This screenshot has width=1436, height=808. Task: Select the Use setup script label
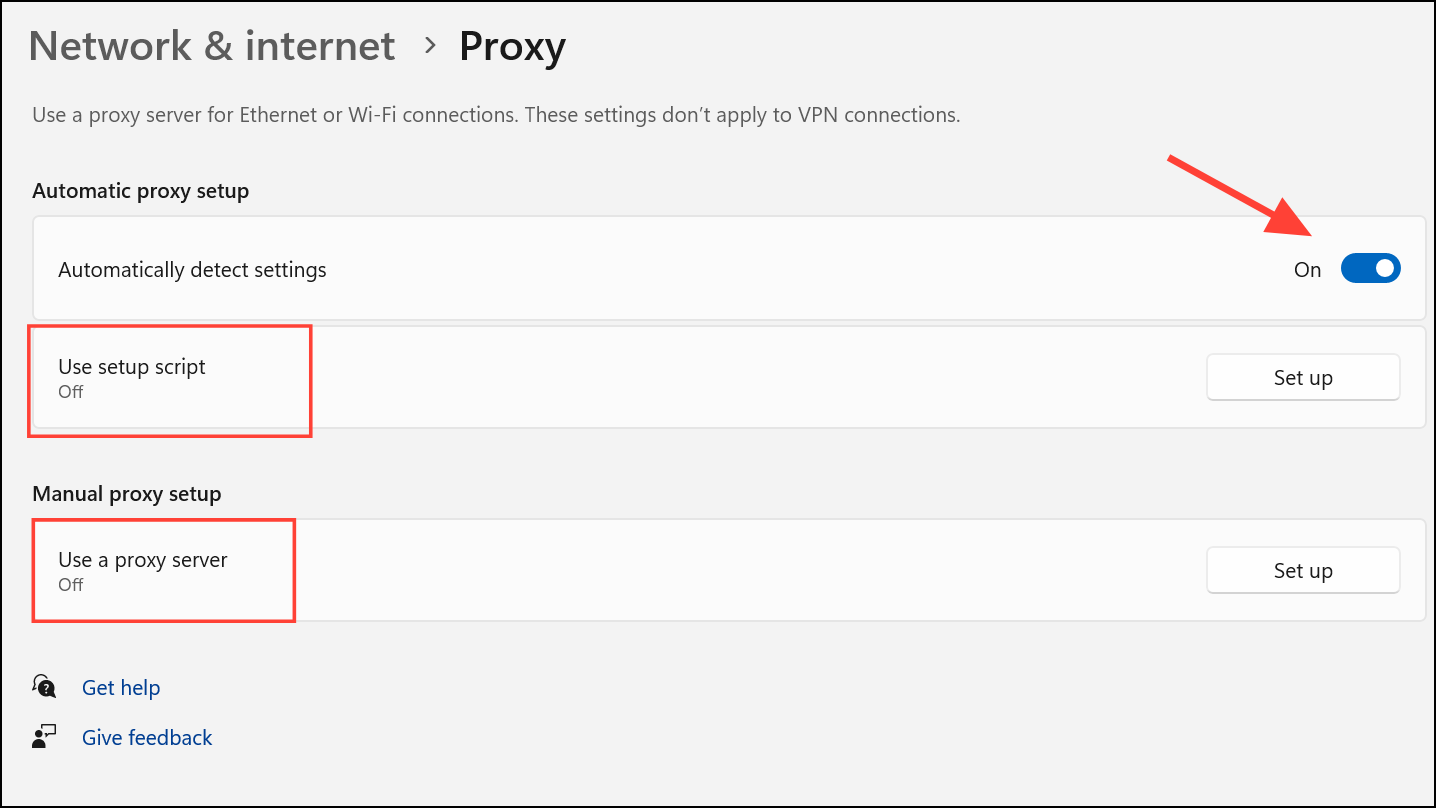tap(132, 367)
